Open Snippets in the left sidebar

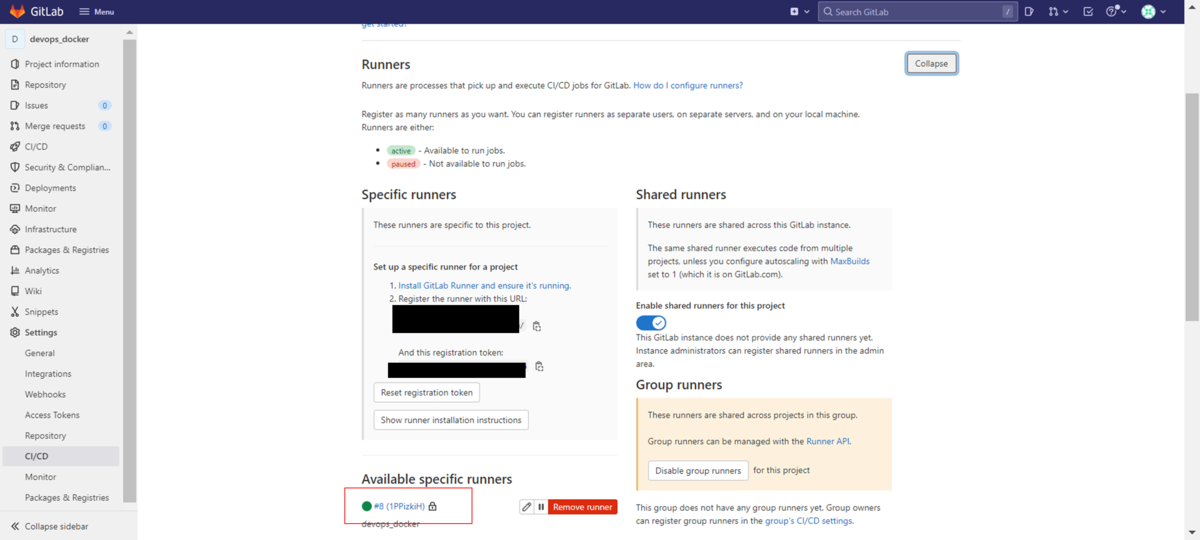pos(41,312)
